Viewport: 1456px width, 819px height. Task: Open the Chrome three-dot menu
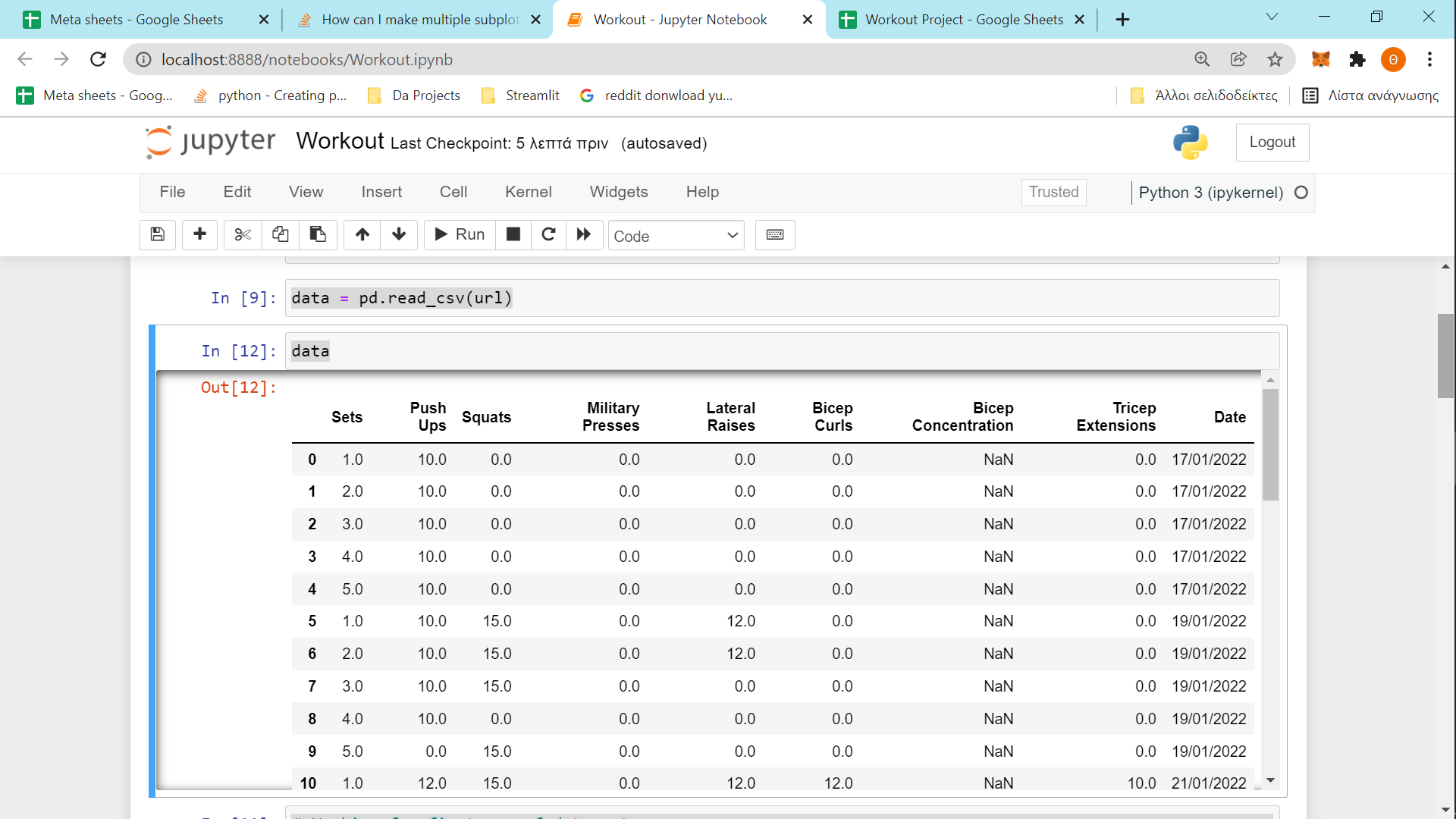click(1429, 59)
